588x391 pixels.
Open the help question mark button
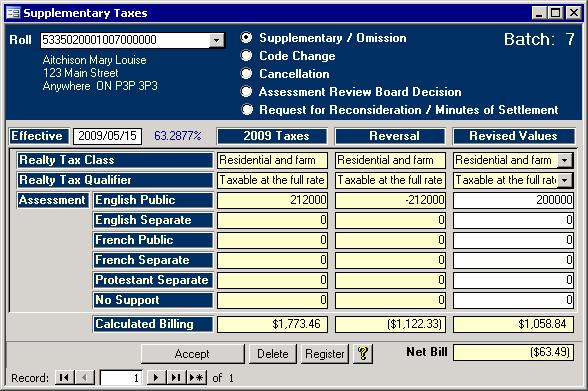click(363, 354)
